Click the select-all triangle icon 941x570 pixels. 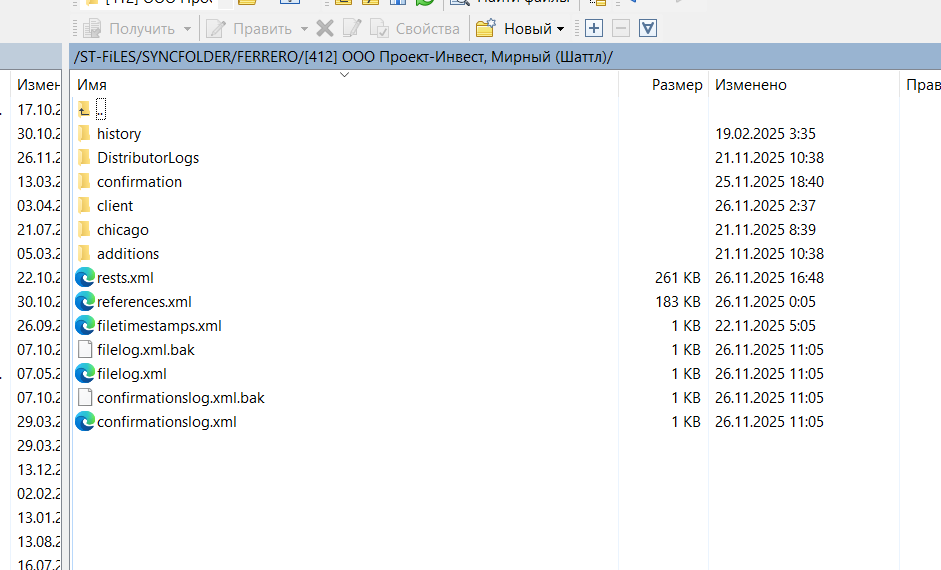point(648,28)
